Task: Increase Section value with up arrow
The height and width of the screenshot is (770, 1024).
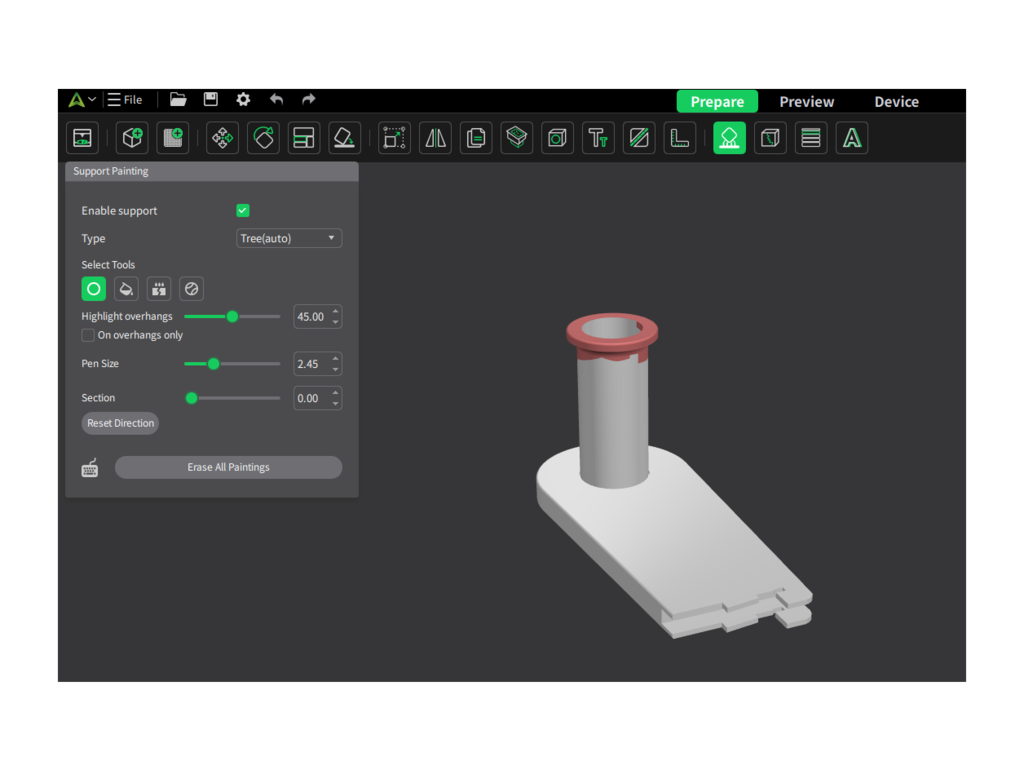Action: coord(336,393)
